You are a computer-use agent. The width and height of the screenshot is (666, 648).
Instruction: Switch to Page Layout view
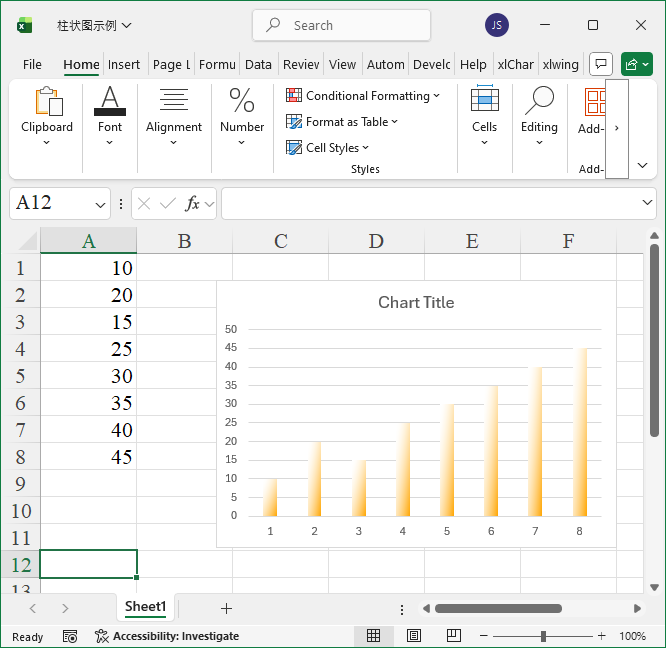[x=414, y=636]
